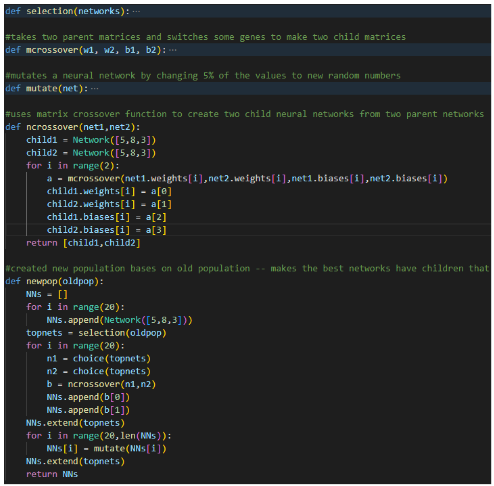Click 'child1 = Network([5,8,3])' line
The image size is (494, 486).
pos(91,140)
